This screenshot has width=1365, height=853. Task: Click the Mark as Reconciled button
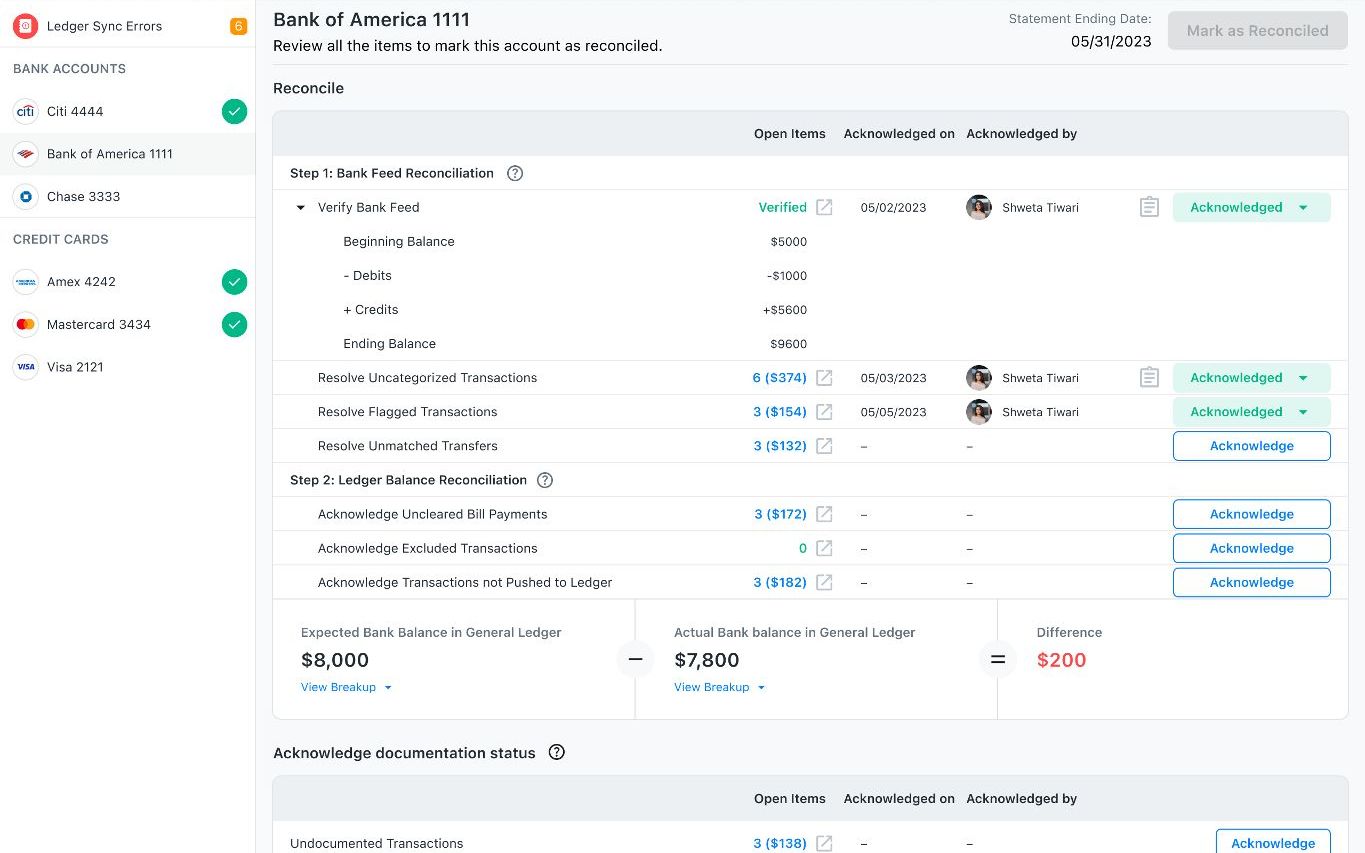1257,31
